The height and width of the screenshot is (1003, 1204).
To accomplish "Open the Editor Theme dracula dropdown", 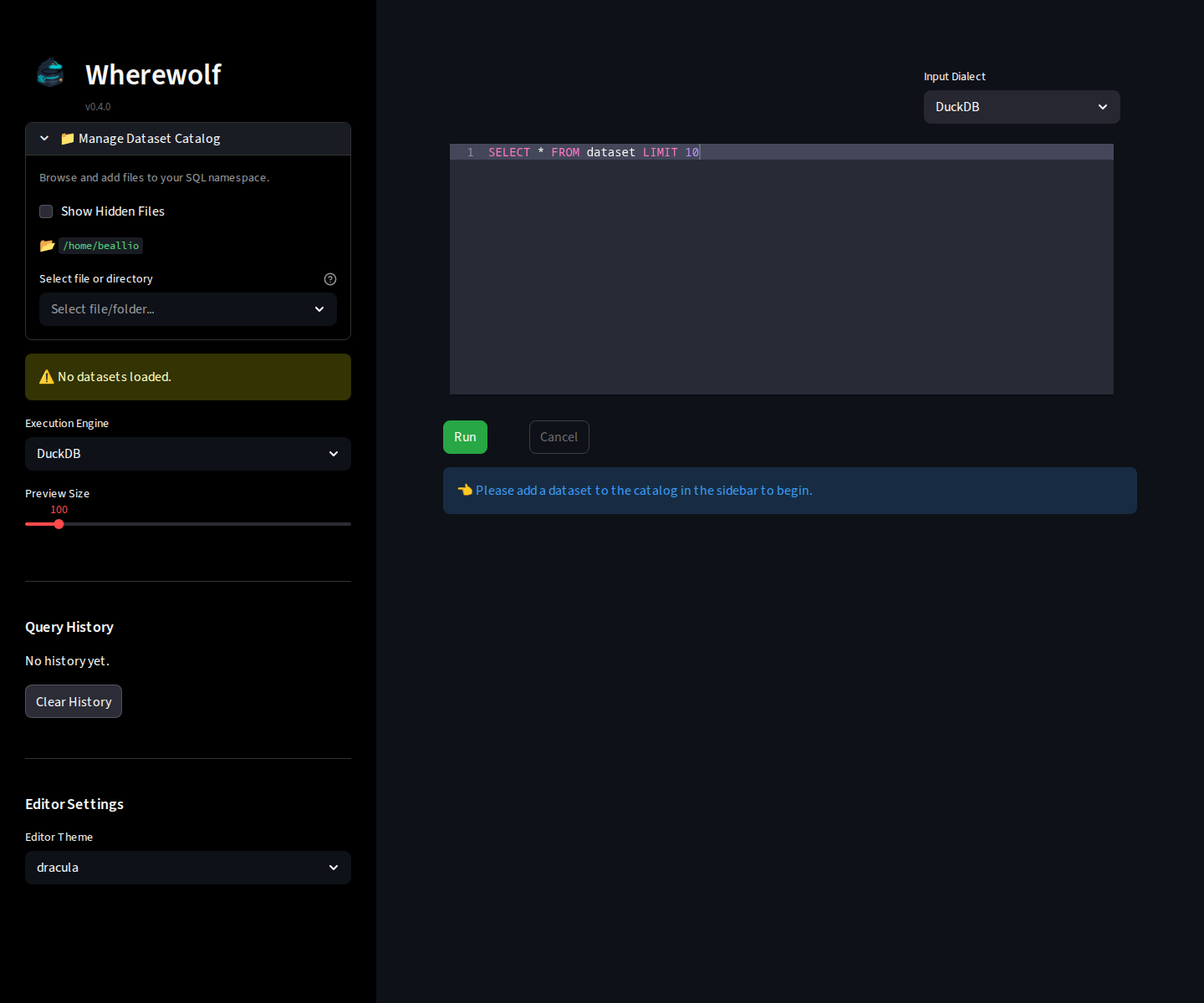I will [188, 868].
